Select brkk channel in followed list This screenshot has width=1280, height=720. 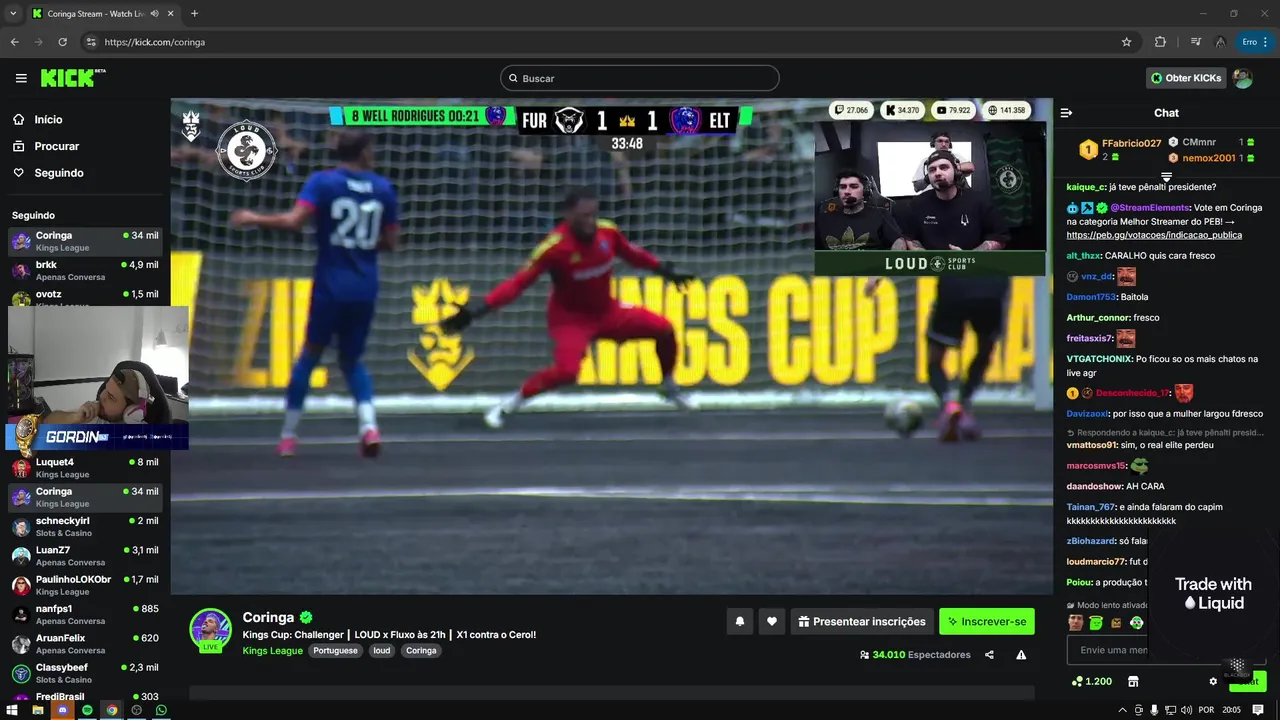(x=85, y=271)
